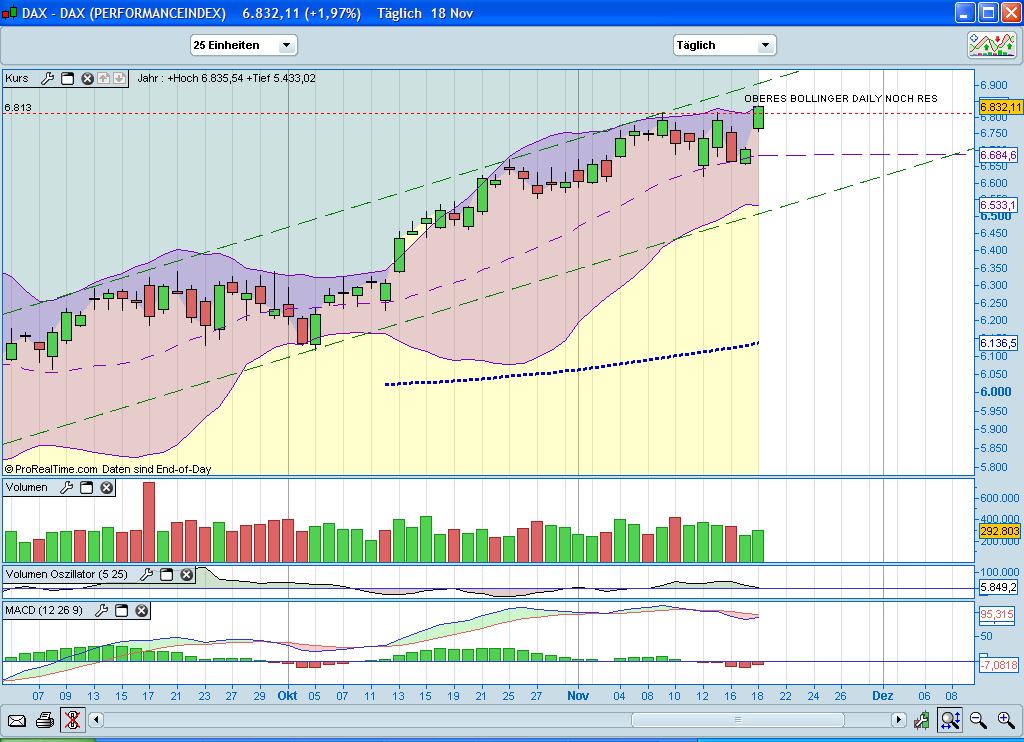Move the Kurs panel down with arrow icon
The width and height of the screenshot is (1024, 742).
pos(120,78)
